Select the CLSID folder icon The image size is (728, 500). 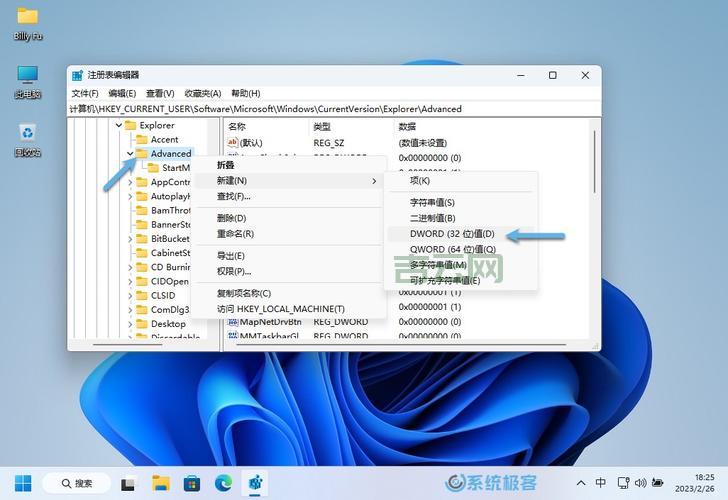pos(142,295)
